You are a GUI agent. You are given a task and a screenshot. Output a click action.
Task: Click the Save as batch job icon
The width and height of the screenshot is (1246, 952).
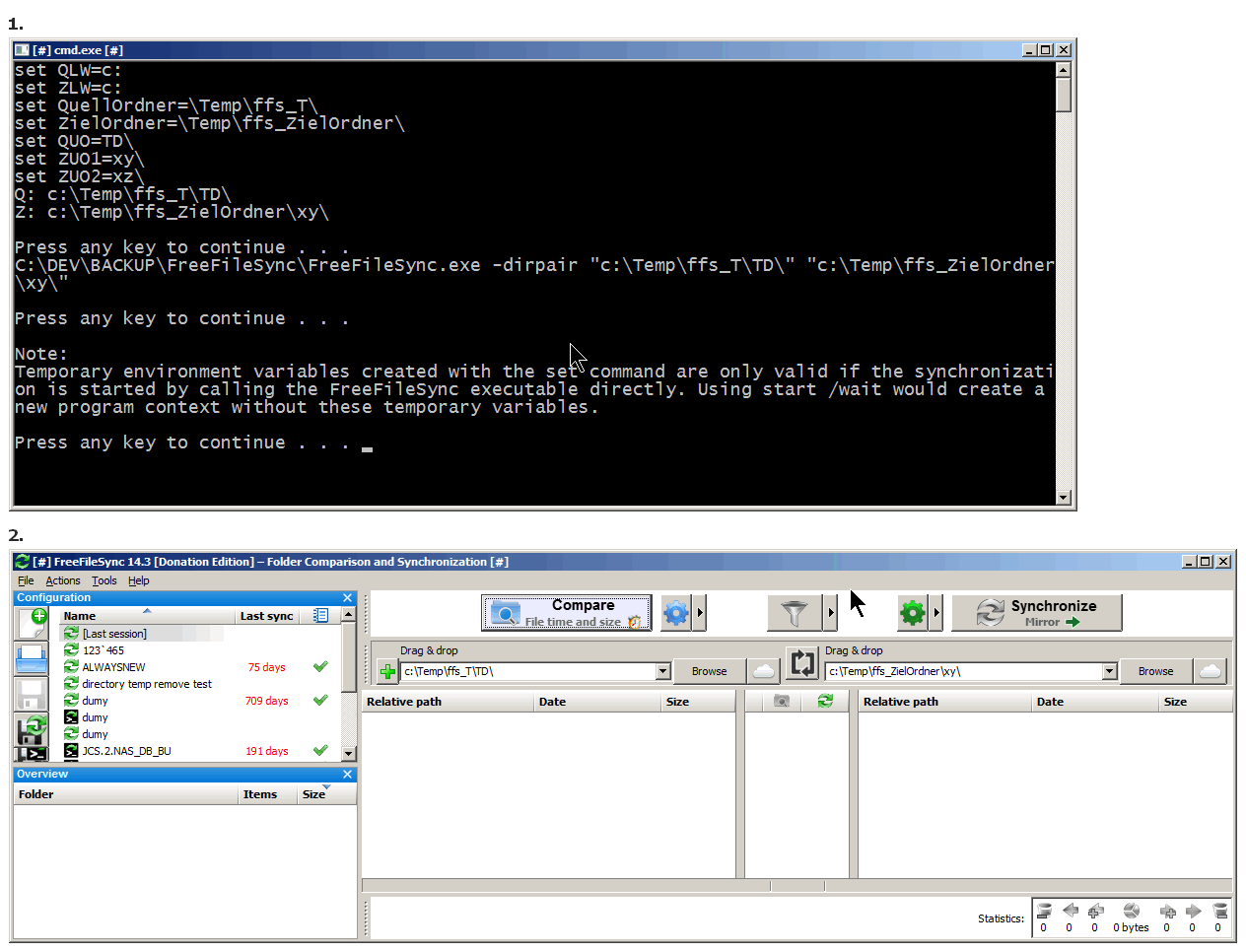pos(32,754)
